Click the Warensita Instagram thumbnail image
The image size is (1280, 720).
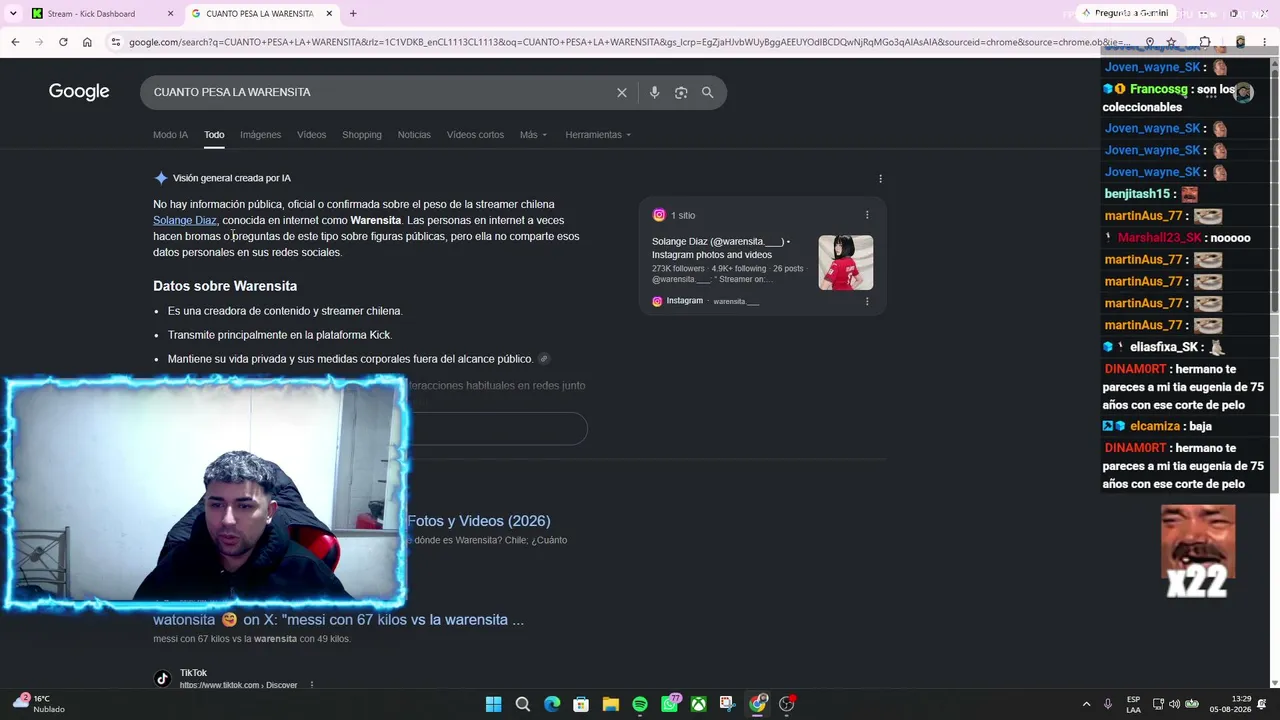846,262
